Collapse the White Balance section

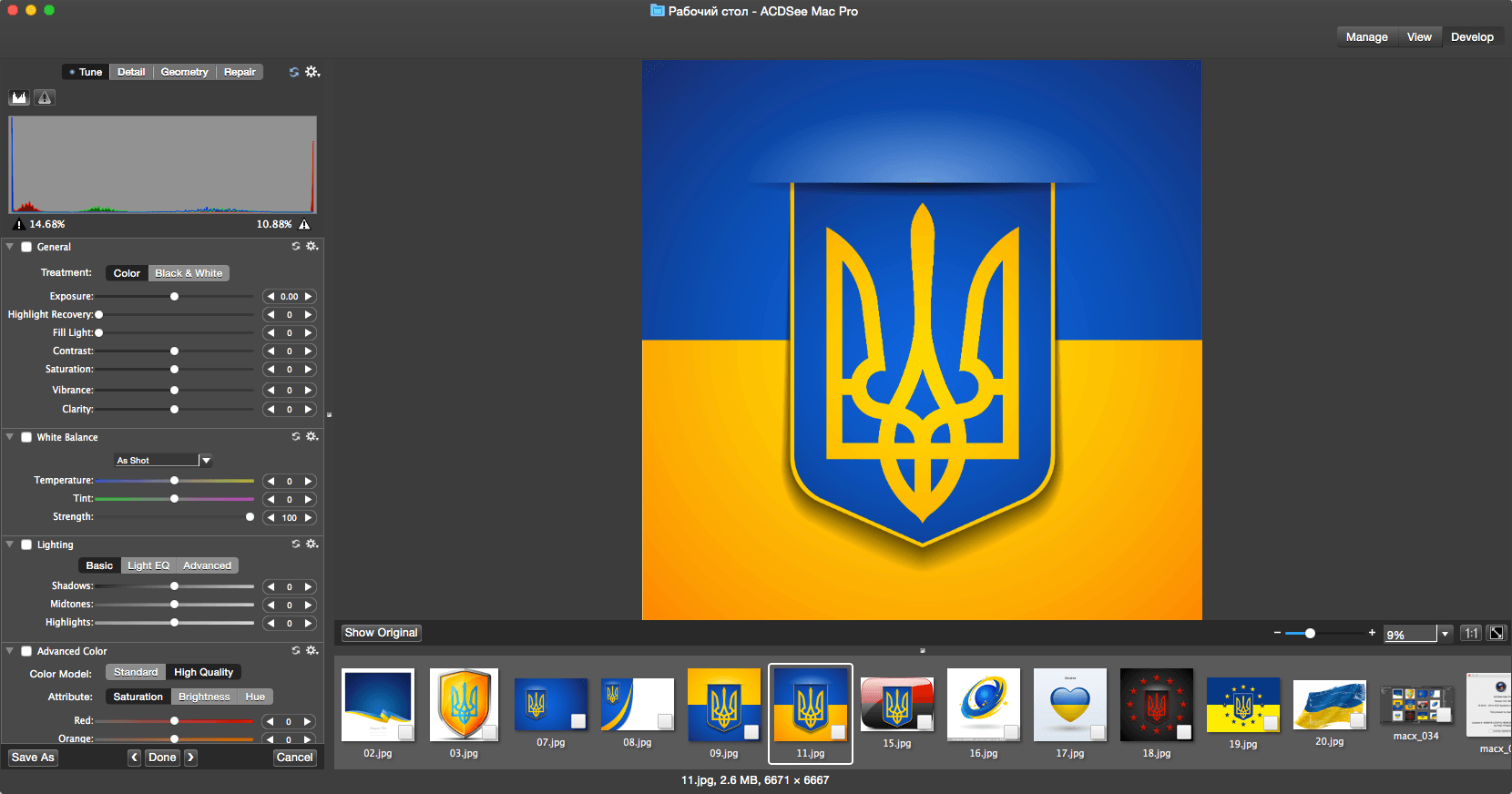pos(10,437)
